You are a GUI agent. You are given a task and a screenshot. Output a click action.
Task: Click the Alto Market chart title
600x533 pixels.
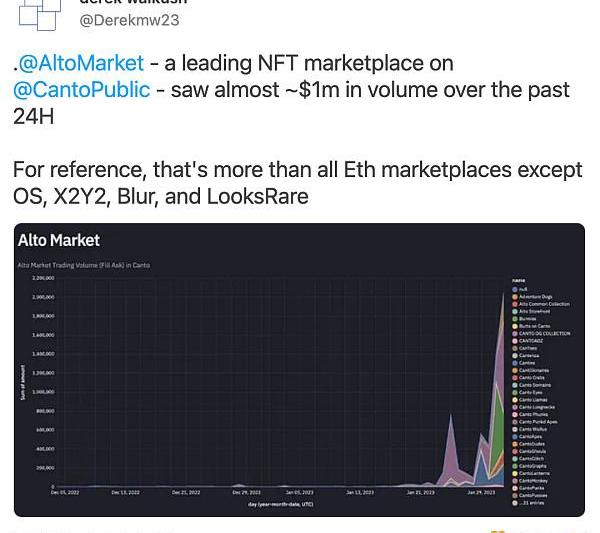pos(59,240)
